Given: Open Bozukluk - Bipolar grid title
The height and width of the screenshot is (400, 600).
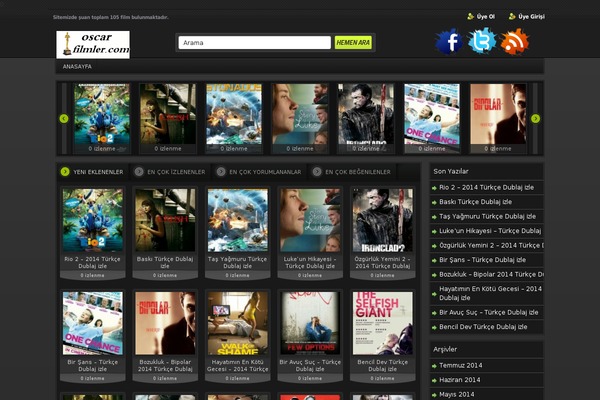Looking at the screenshot, I should point(165,365).
